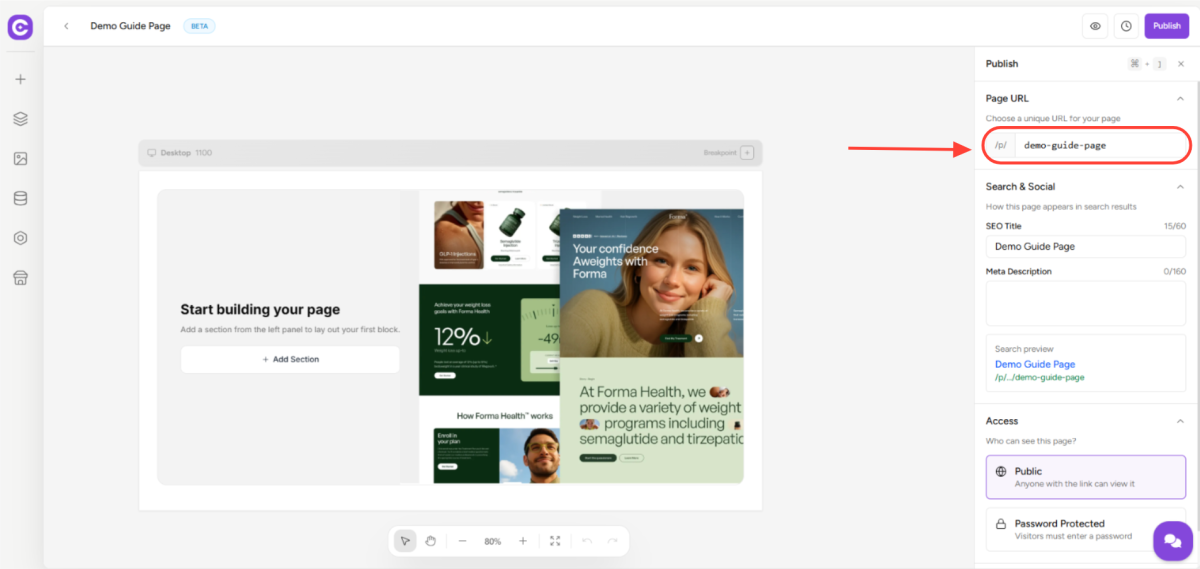Open the database sidebar icon
Screen dimensions: 1200x569
point(20,198)
